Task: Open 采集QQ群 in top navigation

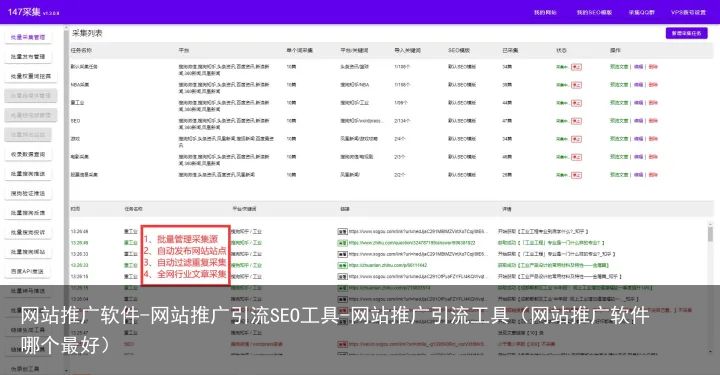Action: coord(641,12)
